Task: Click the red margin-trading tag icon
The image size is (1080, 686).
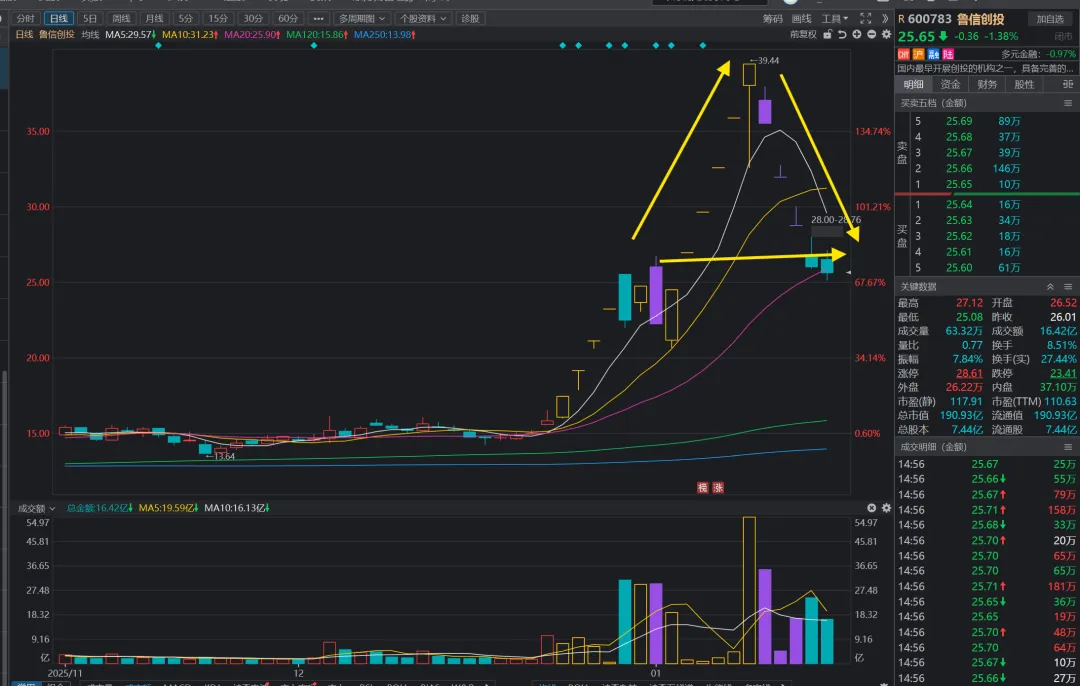Action: 904,54
